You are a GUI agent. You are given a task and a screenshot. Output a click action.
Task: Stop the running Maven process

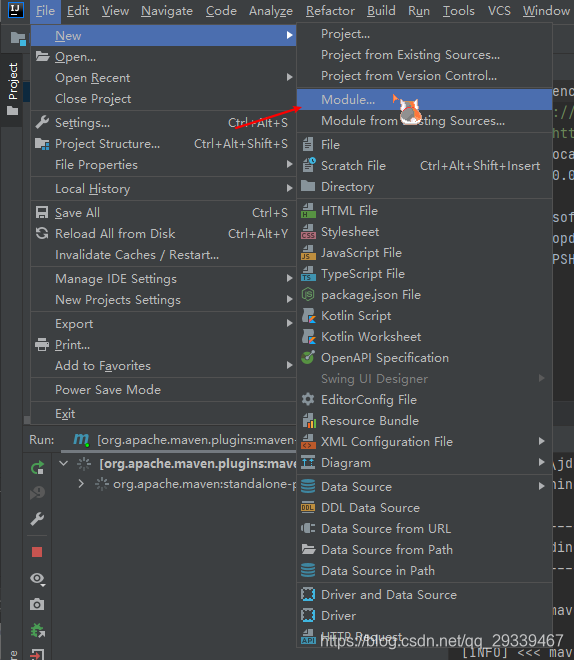click(x=37, y=552)
